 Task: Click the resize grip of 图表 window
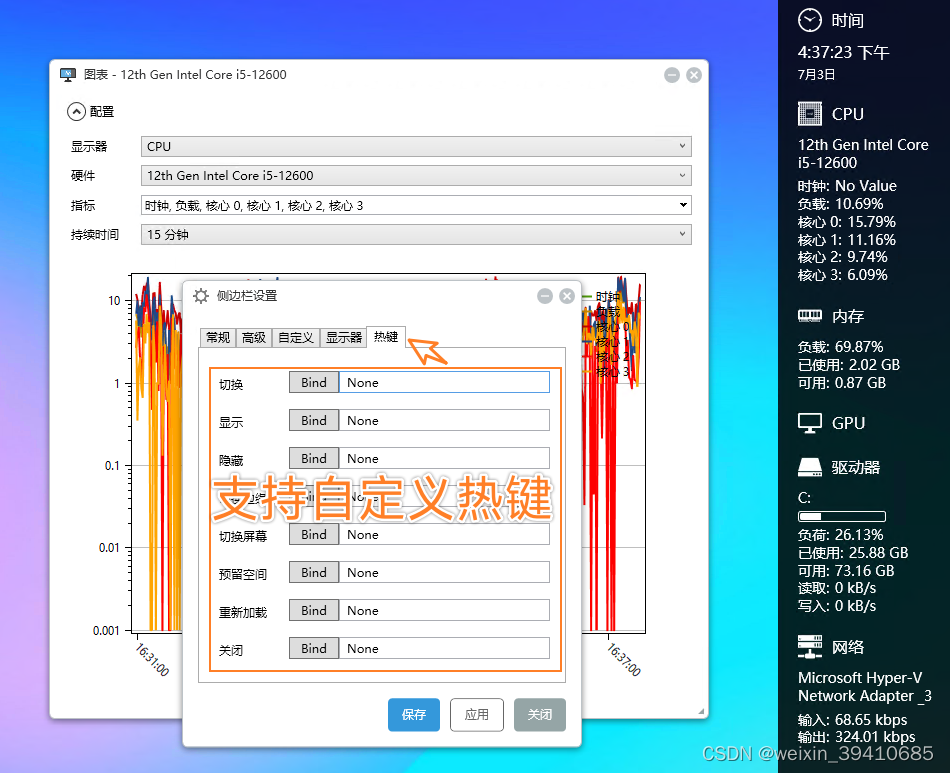tap(701, 711)
